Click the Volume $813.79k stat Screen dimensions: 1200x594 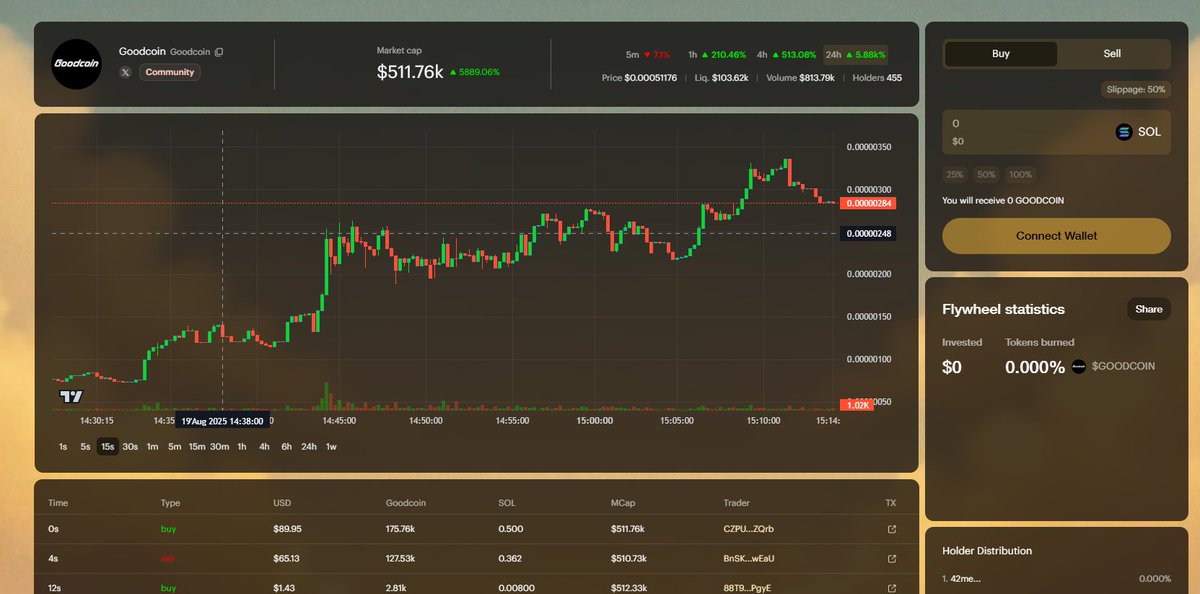pos(800,78)
